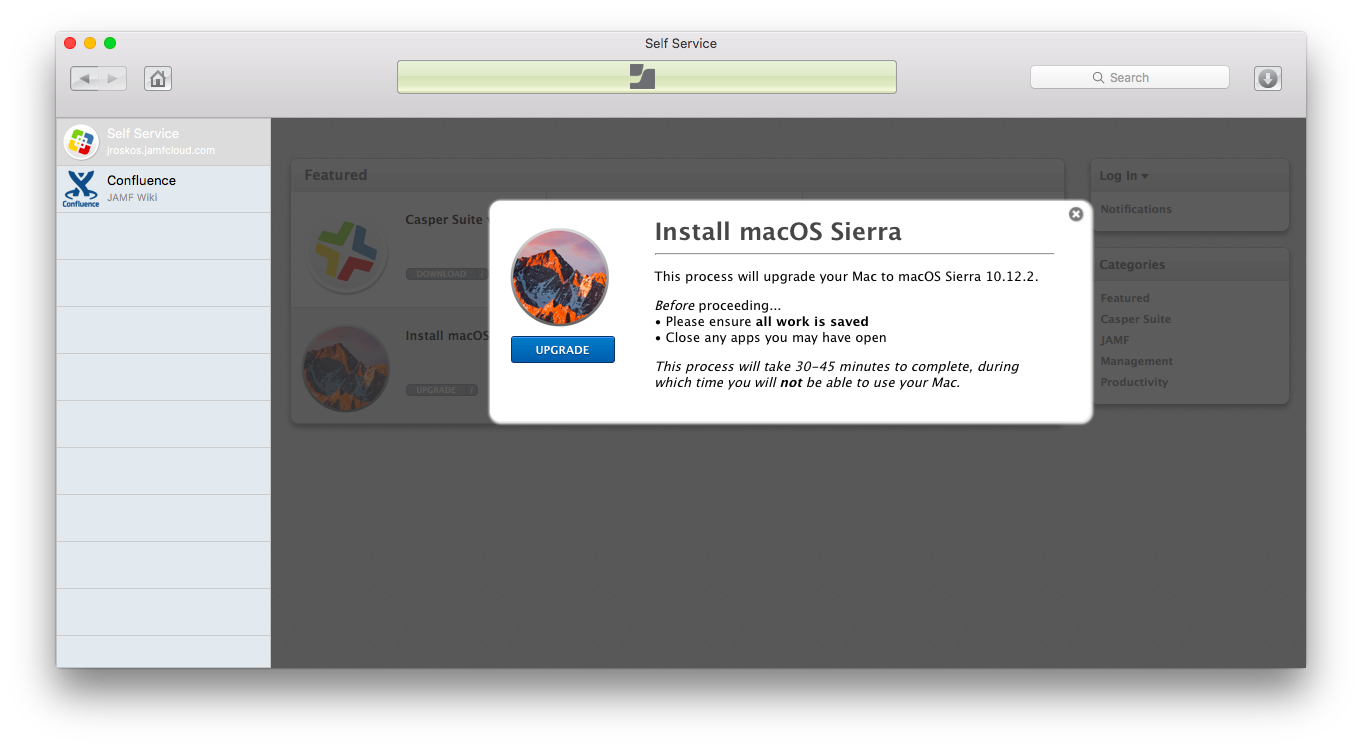This screenshot has width=1362, height=748.
Task: Open the downloads arrow icon
Action: pos(1268,78)
